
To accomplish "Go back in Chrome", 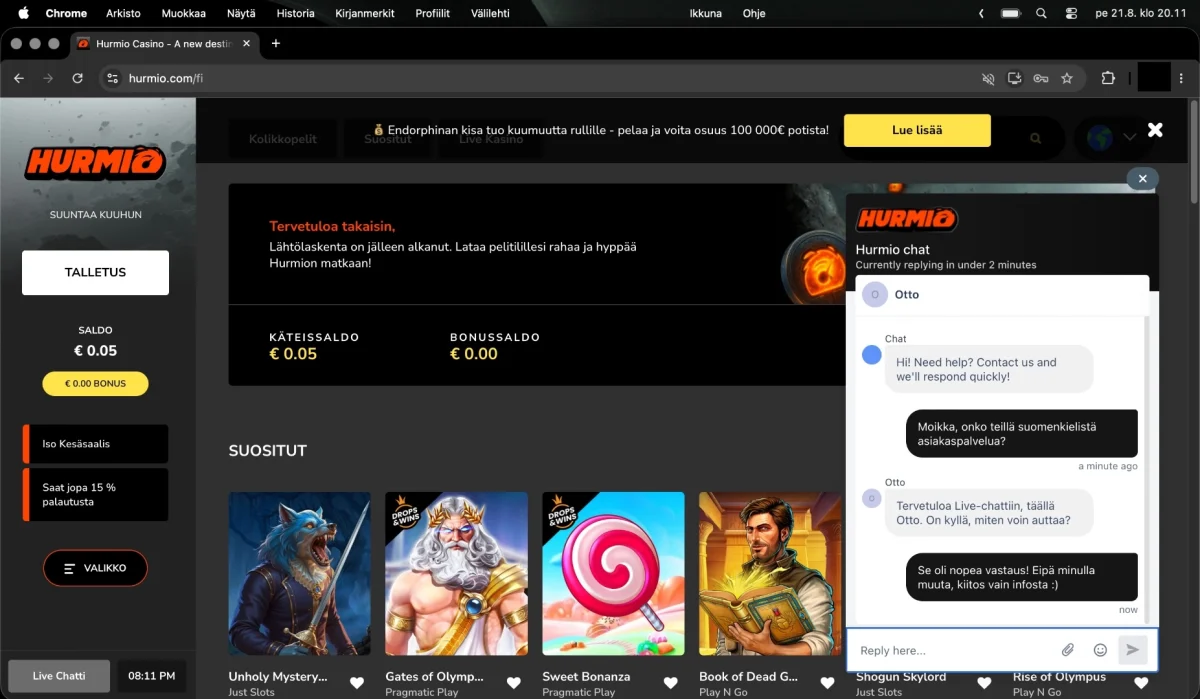I will pos(19,78).
